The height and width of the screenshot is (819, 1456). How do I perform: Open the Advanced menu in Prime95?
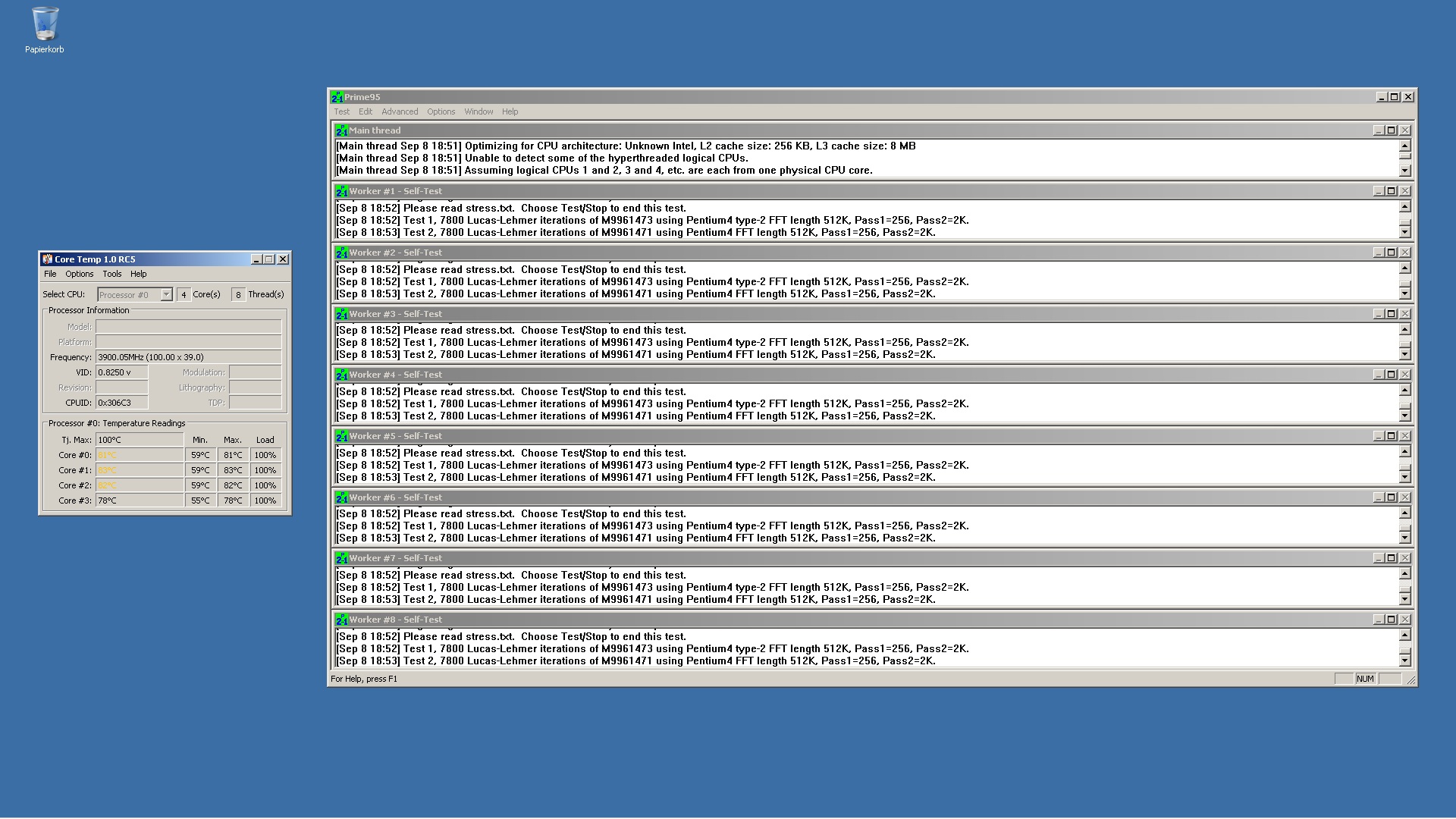click(x=400, y=111)
